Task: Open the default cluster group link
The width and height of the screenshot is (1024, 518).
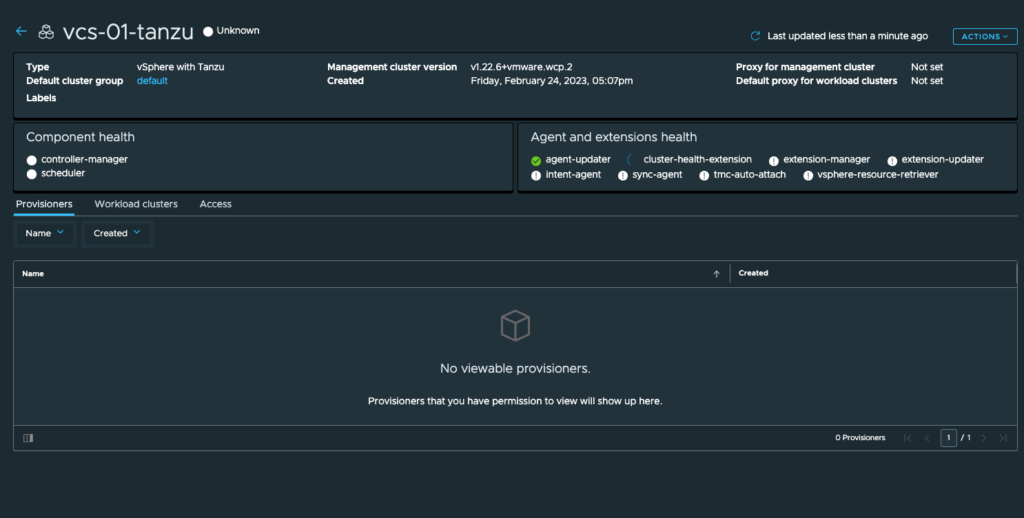Action: click(x=152, y=81)
